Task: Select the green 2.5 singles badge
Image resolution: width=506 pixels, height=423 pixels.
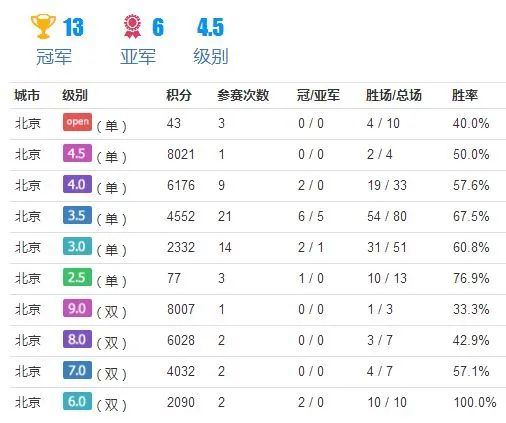Action: point(77,277)
